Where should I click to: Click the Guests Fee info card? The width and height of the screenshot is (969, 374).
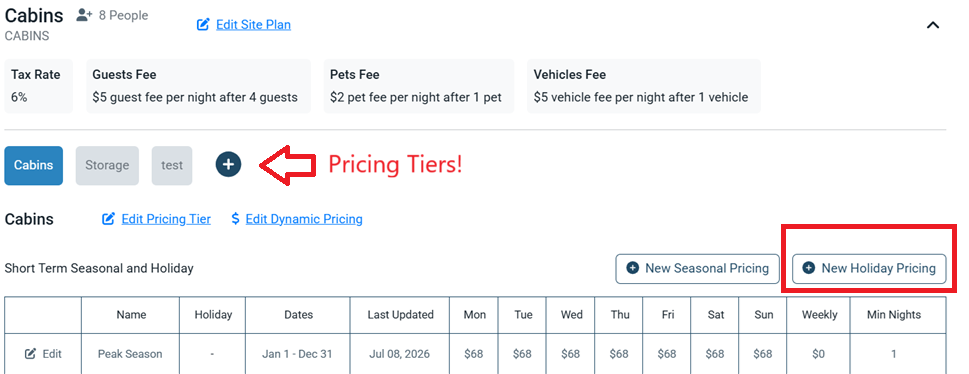pos(198,86)
